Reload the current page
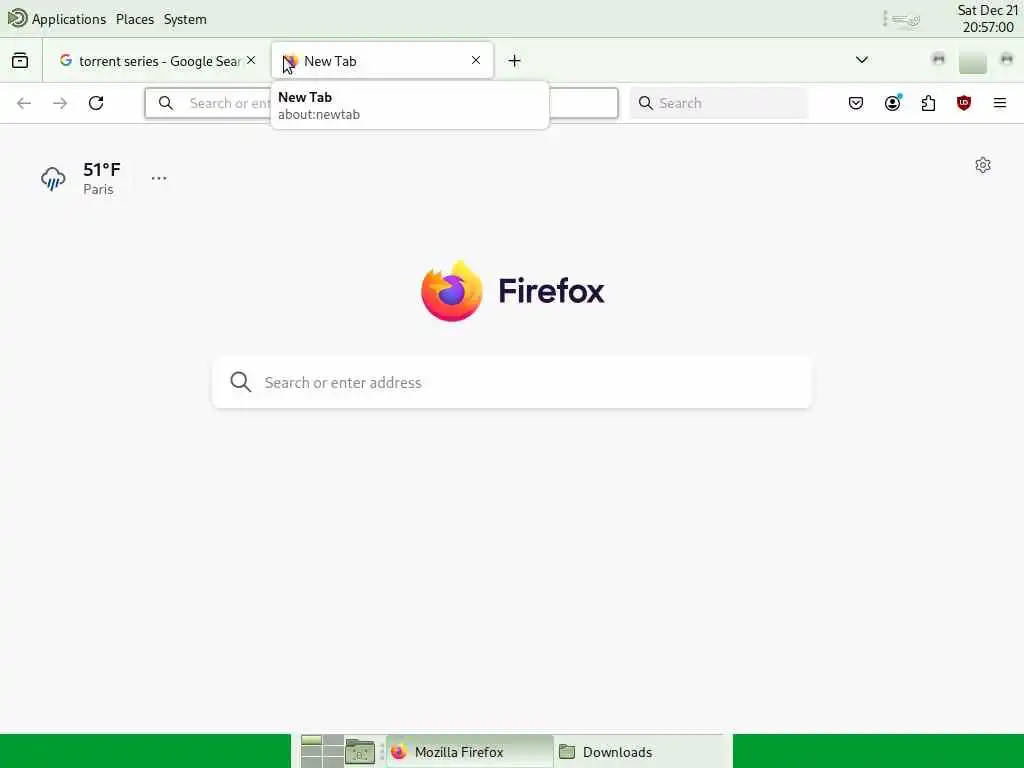Screen dimensions: 1024x768 96,103
